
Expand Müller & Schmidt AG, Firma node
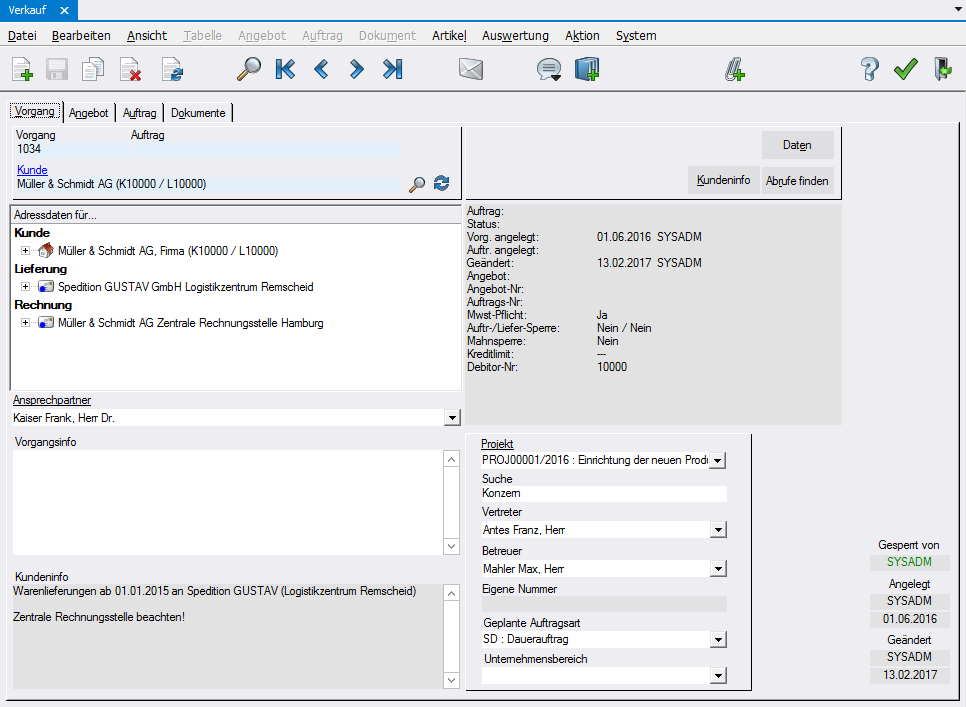[x=24, y=251]
